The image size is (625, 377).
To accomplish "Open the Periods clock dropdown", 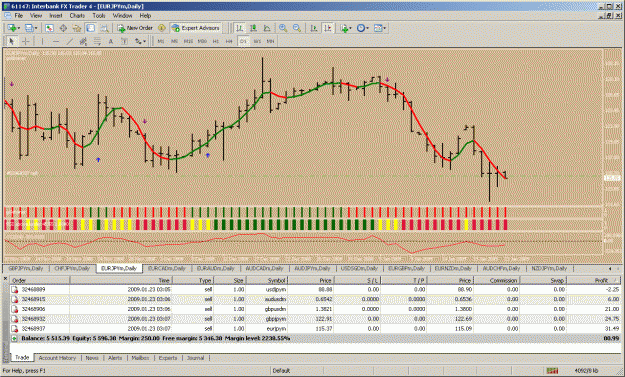I will [x=362, y=28].
